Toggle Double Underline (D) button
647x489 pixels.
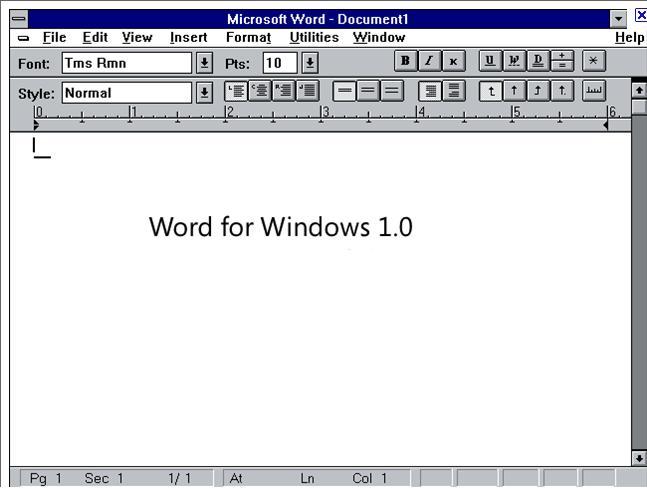[538, 61]
